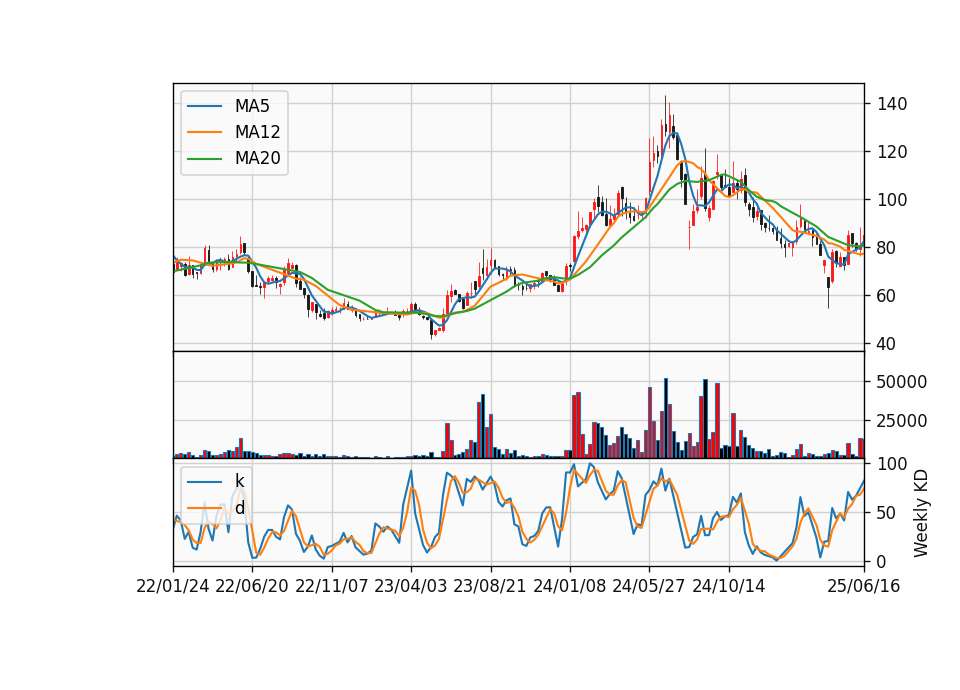Click the d legend label
The height and width of the screenshot is (690, 960).
tap(240, 508)
